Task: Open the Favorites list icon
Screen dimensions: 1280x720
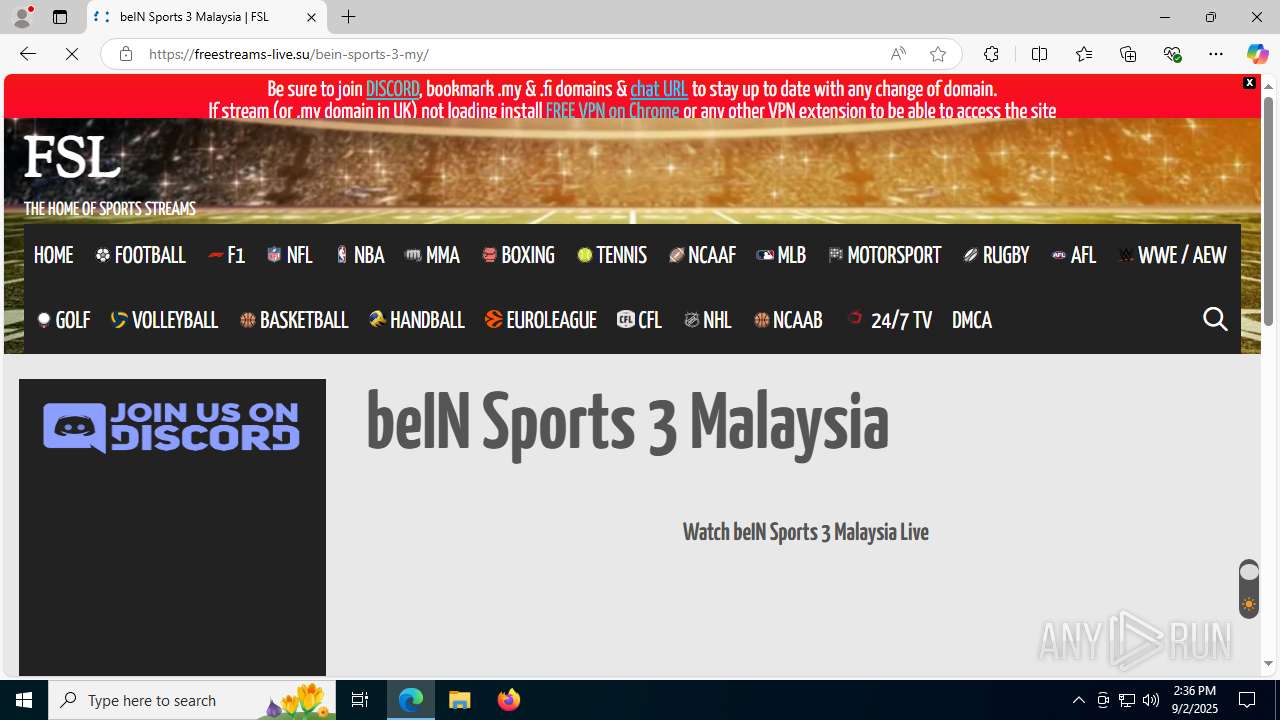Action: click(1083, 54)
